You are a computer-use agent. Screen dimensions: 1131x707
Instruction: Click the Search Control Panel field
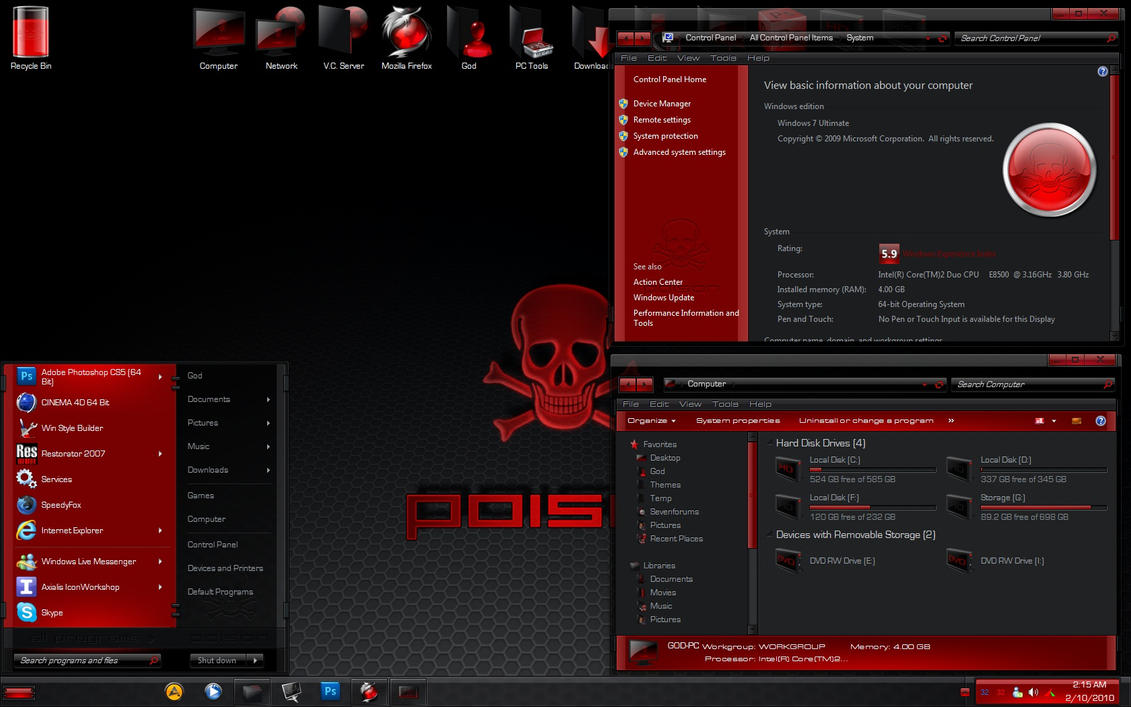(1036, 38)
